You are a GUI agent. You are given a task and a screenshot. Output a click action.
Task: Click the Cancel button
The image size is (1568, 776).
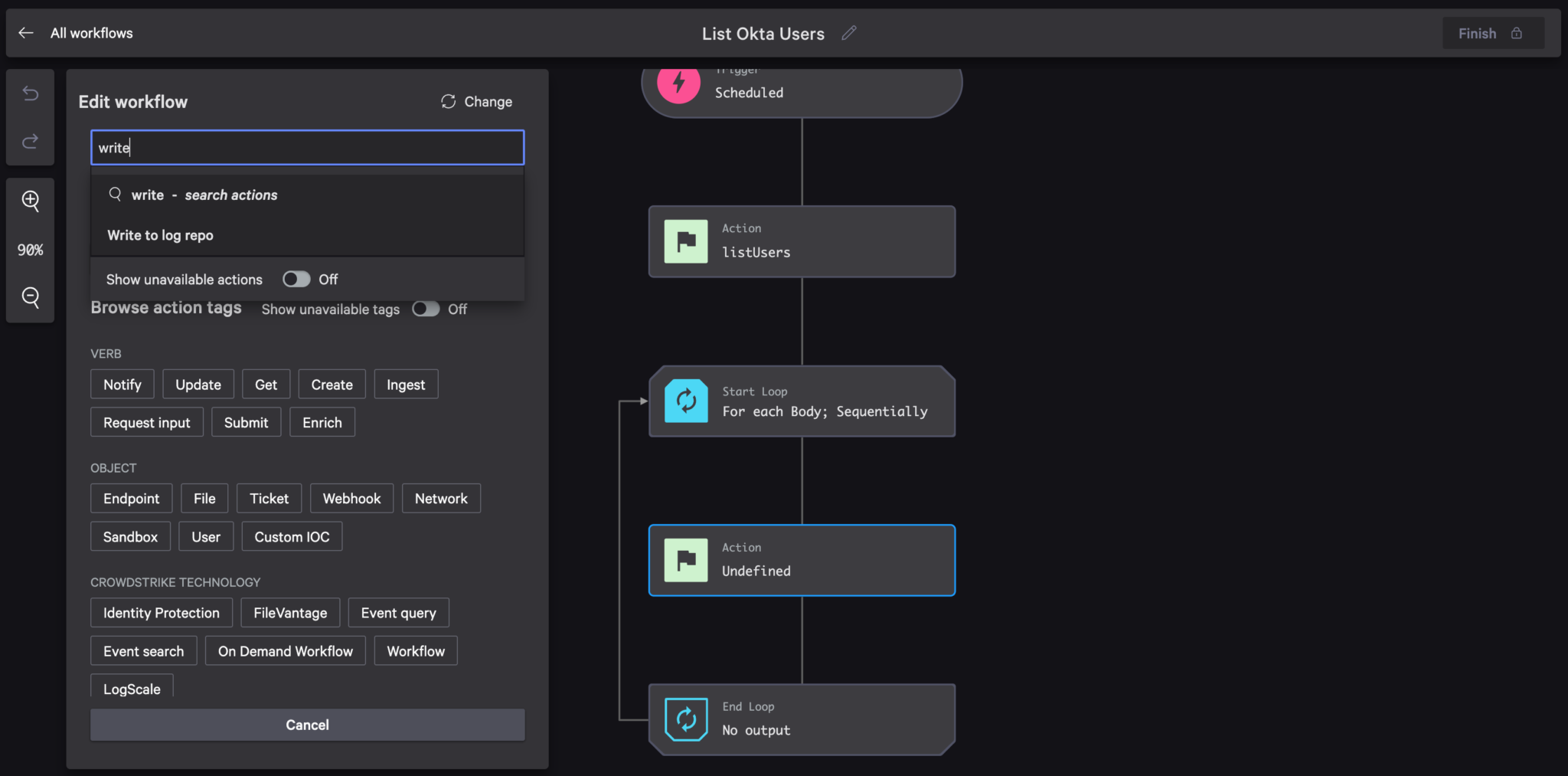click(307, 724)
